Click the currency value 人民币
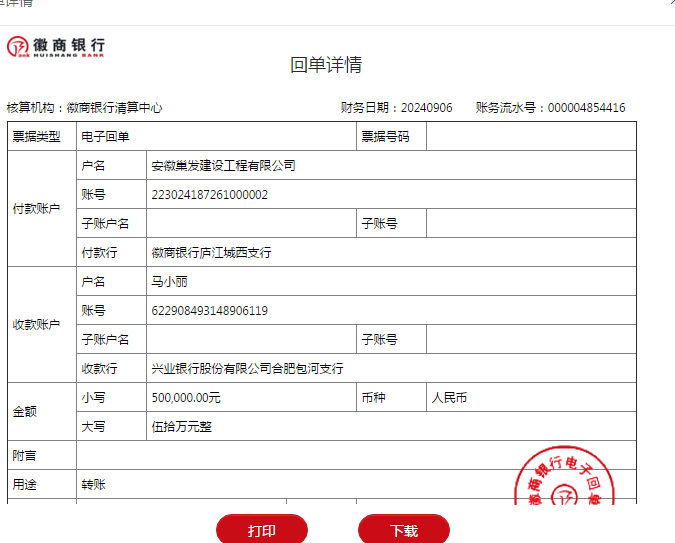Viewport: 675px width, 543px height. tap(449, 398)
